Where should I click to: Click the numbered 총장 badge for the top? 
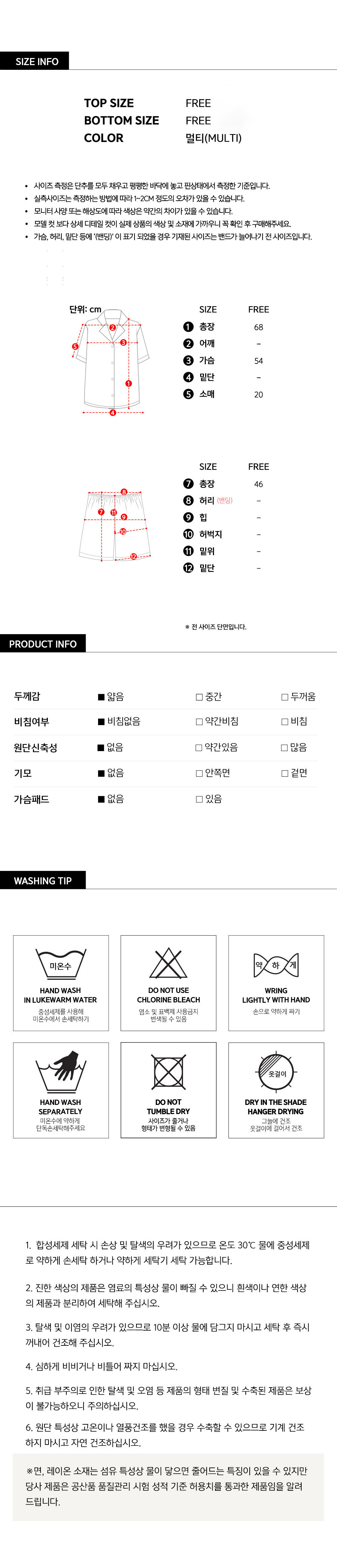(x=189, y=327)
